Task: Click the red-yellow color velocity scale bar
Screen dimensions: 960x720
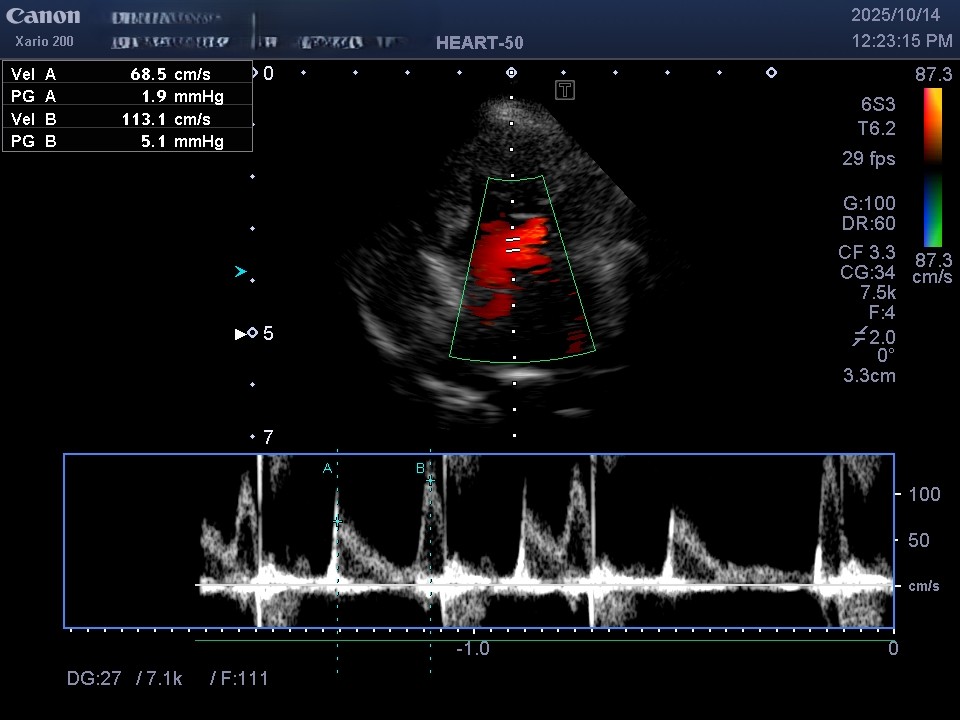Action: click(932, 125)
